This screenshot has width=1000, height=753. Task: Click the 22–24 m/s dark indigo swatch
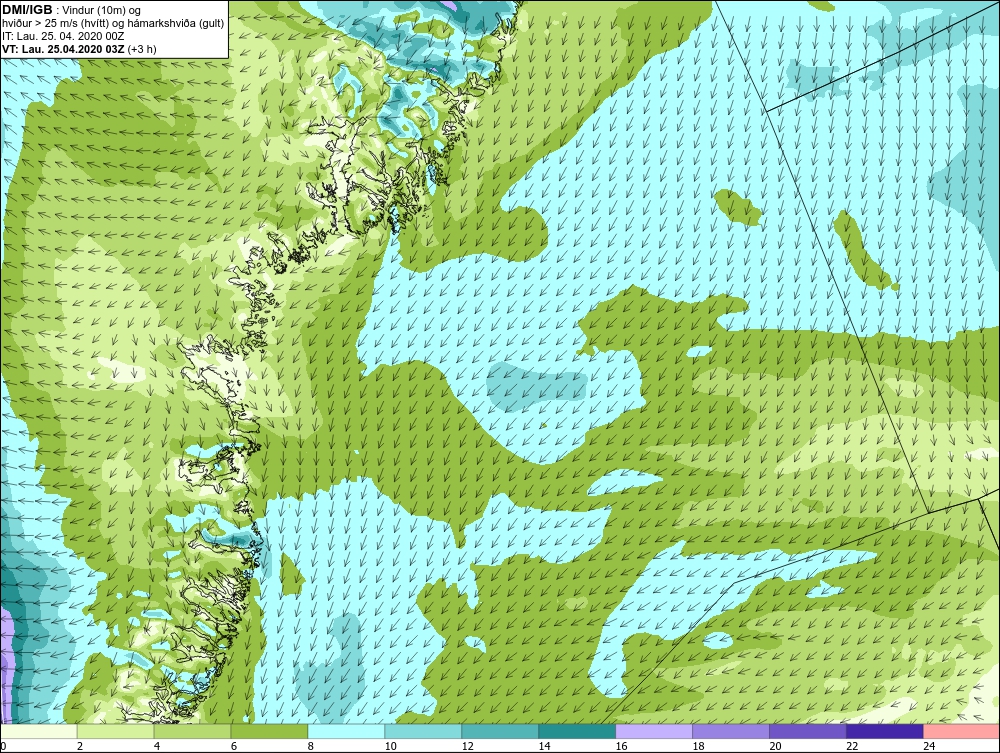coord(884,731)
